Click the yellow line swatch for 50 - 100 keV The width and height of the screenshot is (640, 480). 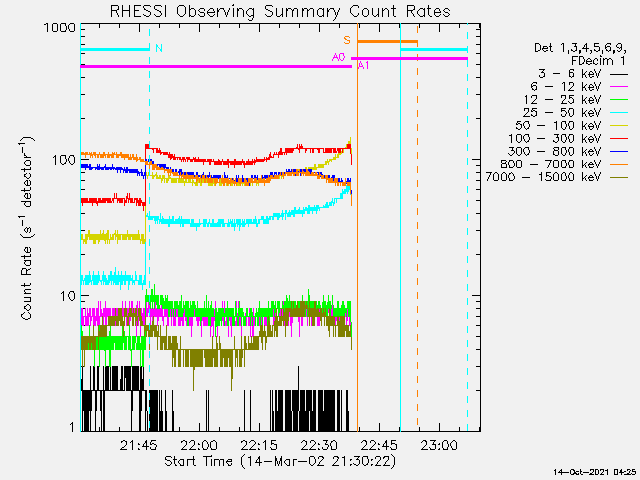tap(619, 126)
